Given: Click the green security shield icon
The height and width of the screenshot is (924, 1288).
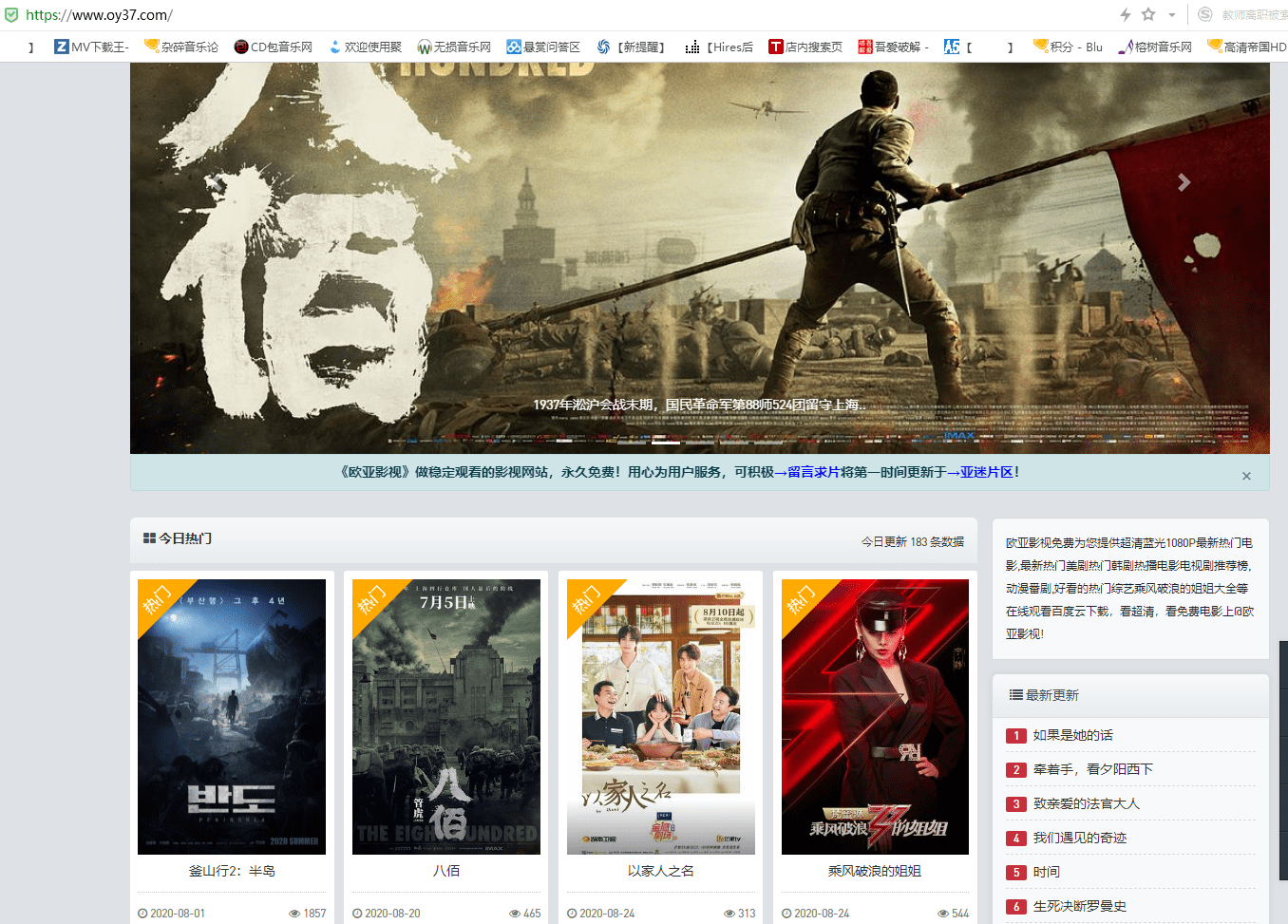Looking at the screenshot, I should pos(11,15).
